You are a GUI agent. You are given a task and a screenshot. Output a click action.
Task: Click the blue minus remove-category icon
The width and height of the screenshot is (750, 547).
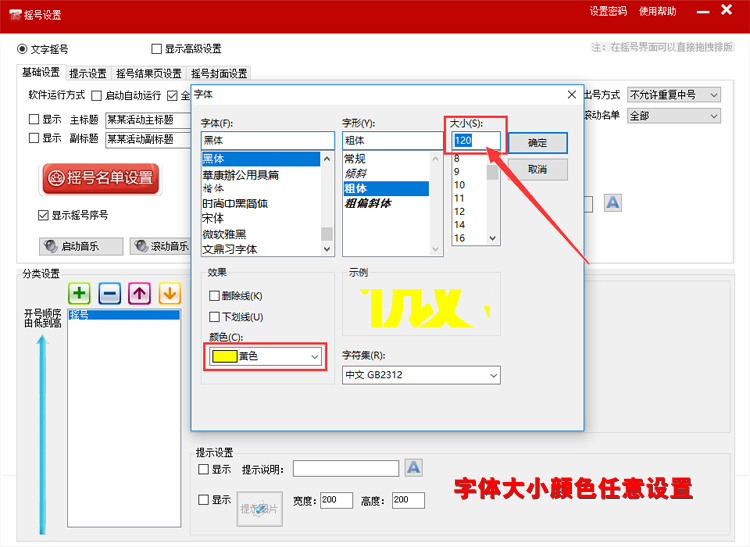(x=110, y=293)
